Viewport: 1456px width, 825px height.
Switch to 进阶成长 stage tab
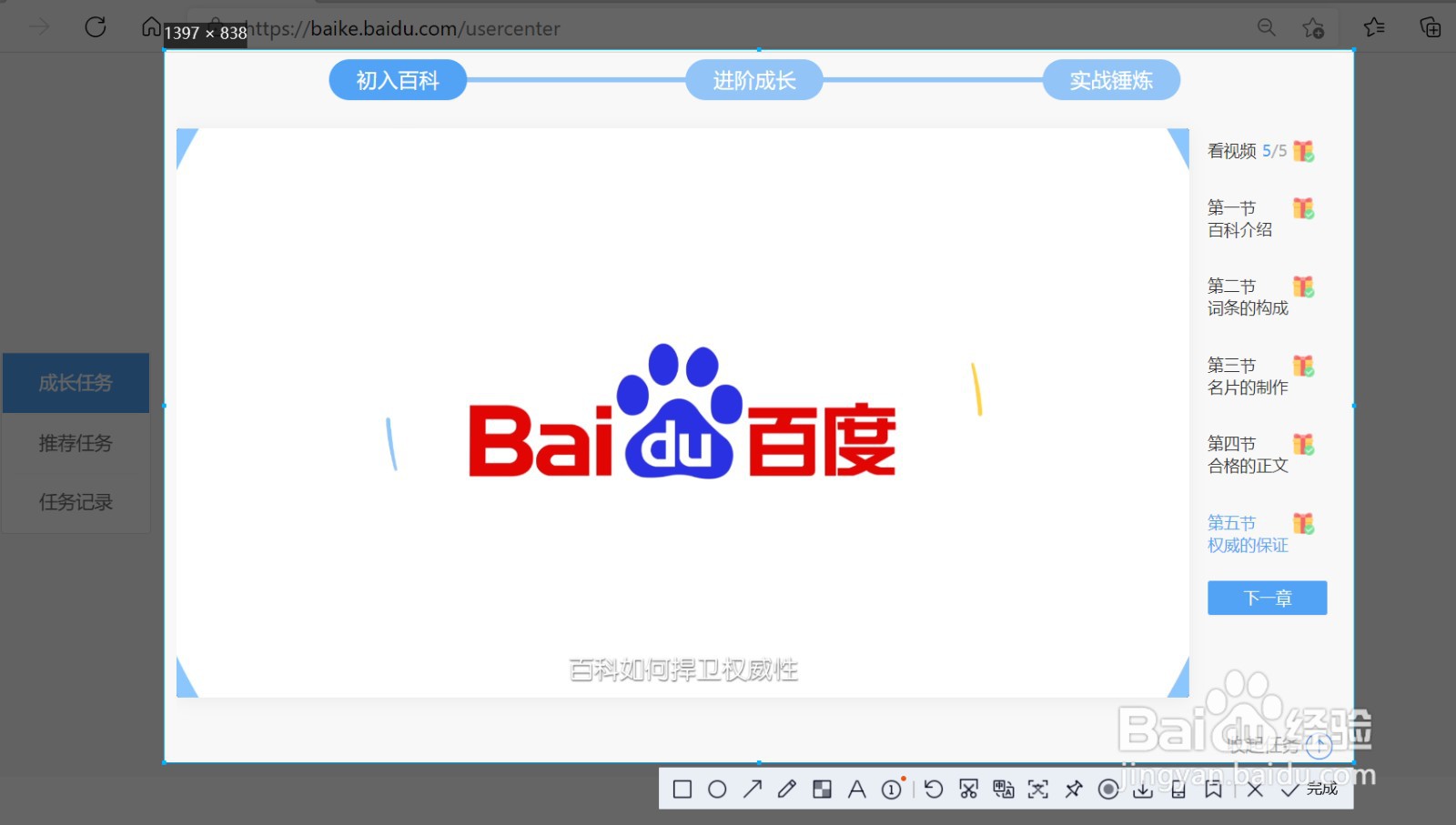[754, 80]
